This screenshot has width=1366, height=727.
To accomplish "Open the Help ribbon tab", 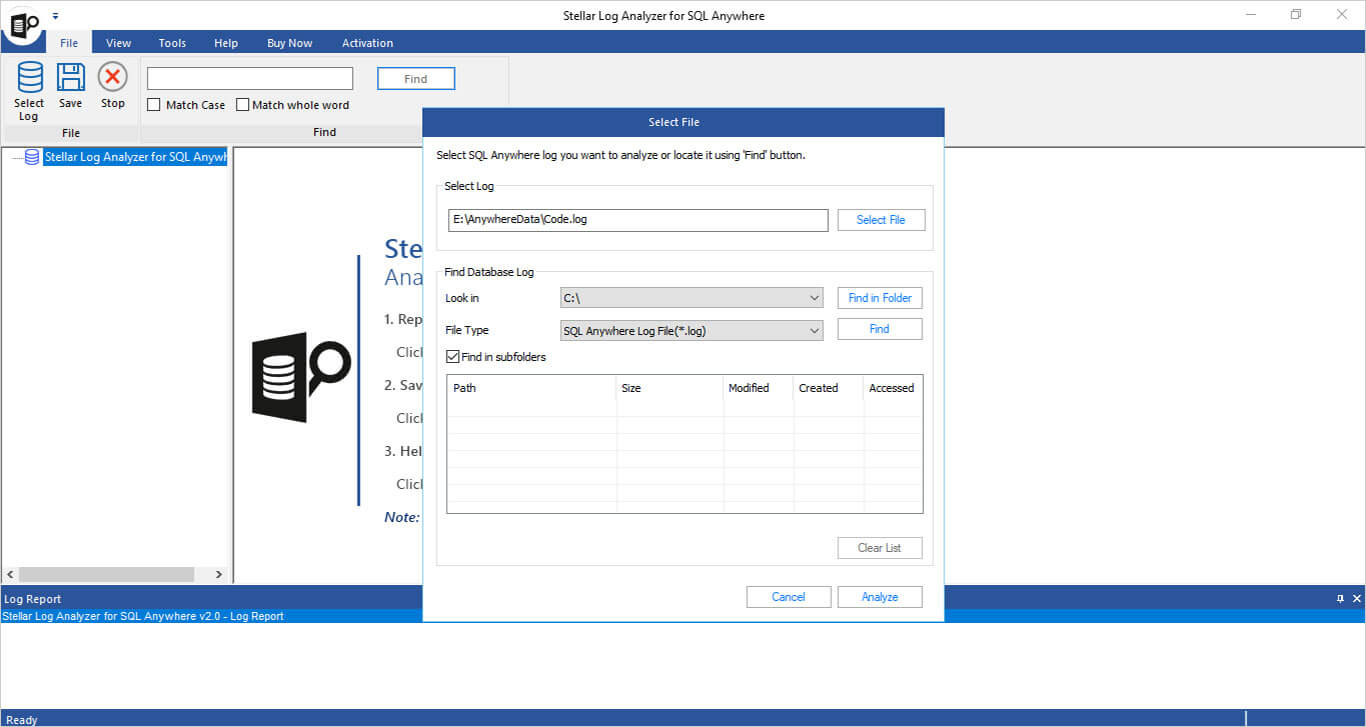I will [x=226, y=43].
